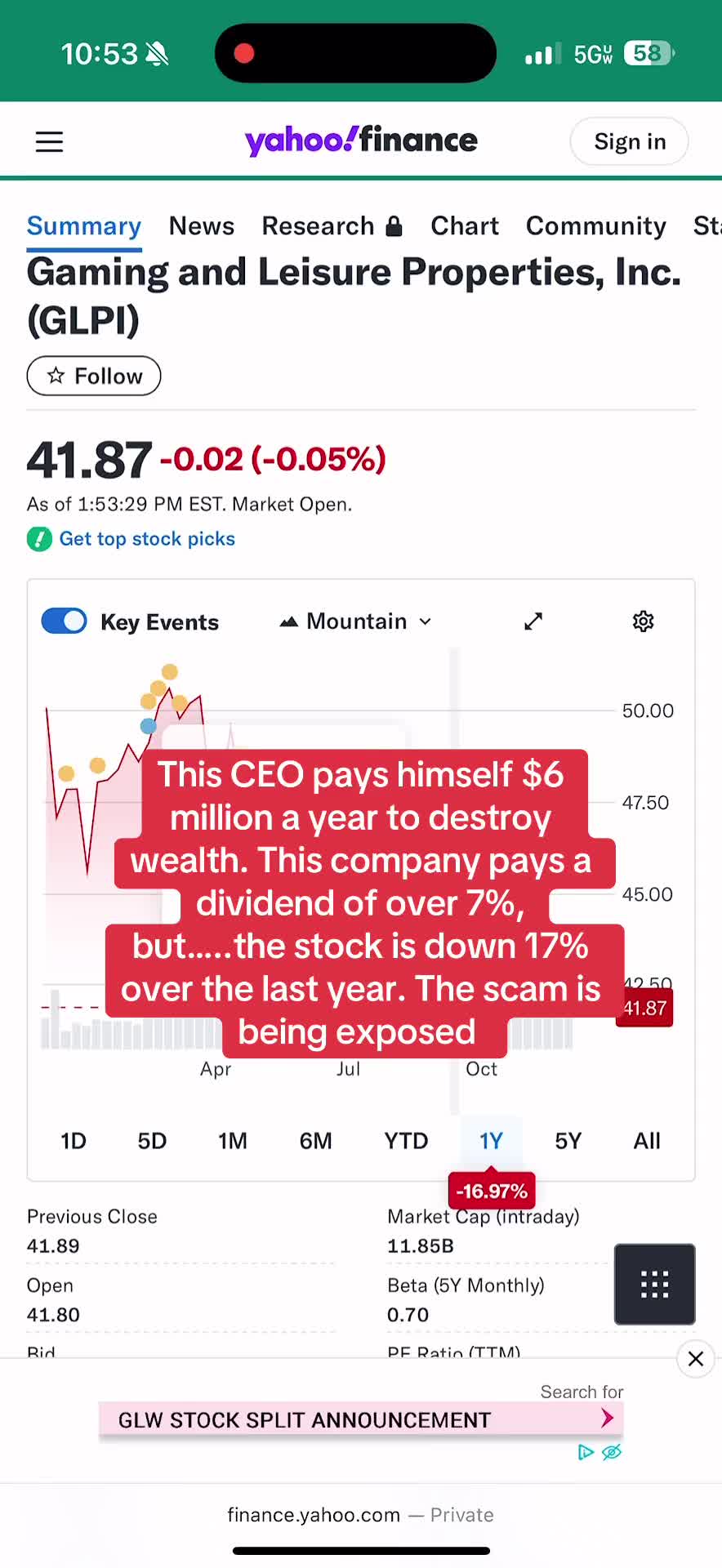Toggle the Key Events switch

point(65,621)
